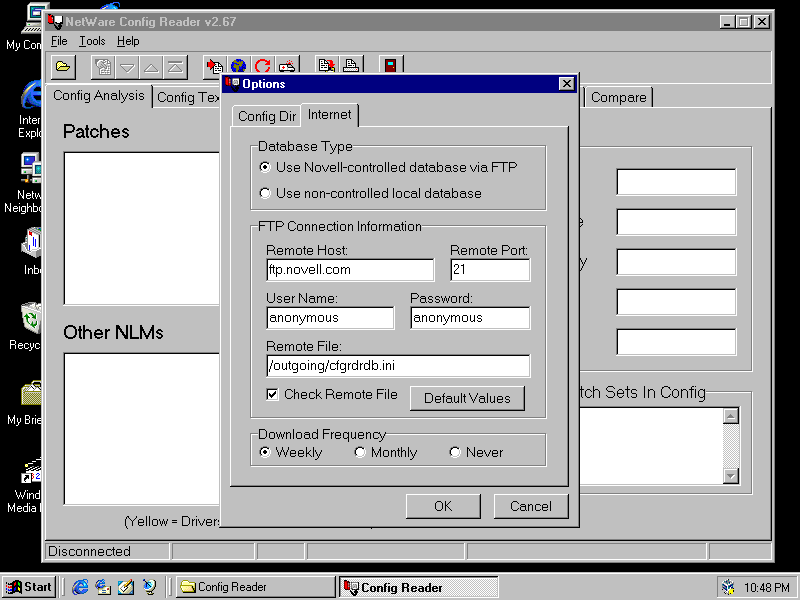
Task: Select the Internet tab in Options
Action: (330, 114)
